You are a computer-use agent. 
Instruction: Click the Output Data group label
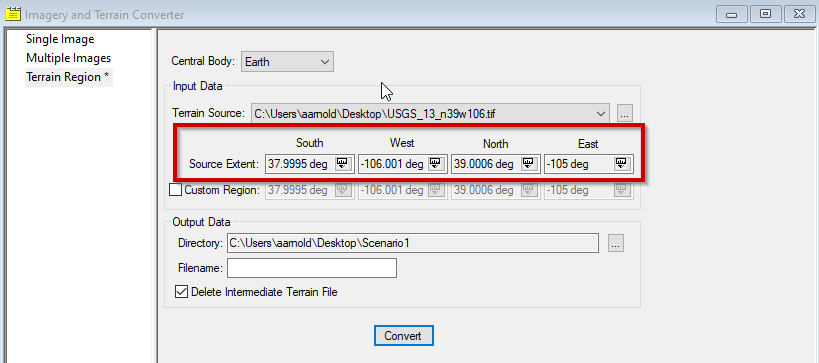(x=201, y=222)
